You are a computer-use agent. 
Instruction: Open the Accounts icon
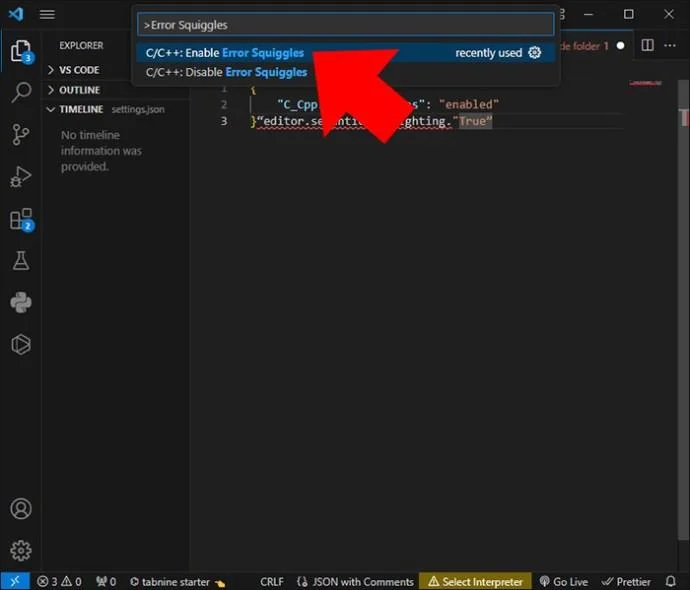click(21, 509)
